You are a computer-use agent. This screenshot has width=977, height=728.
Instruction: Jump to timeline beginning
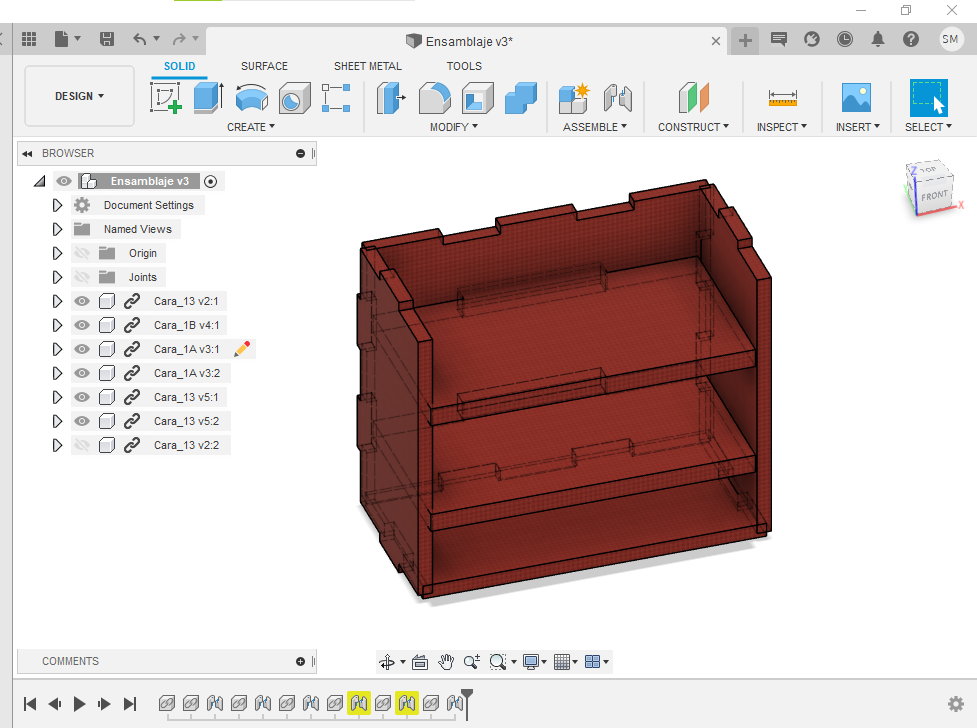pyautogui.click(x=29, y=704)
